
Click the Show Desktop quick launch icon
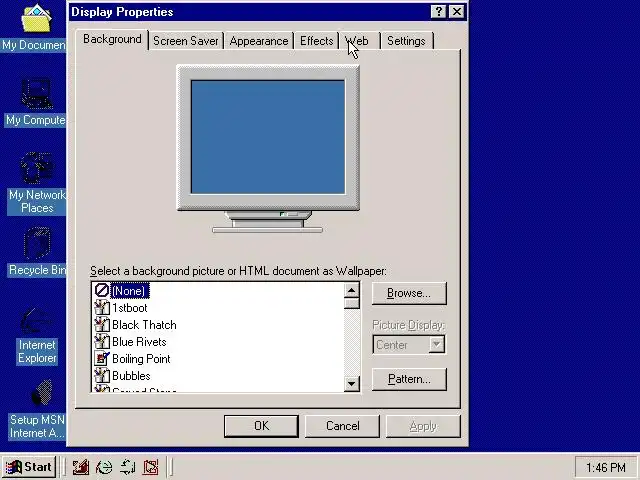coord(80,467)
